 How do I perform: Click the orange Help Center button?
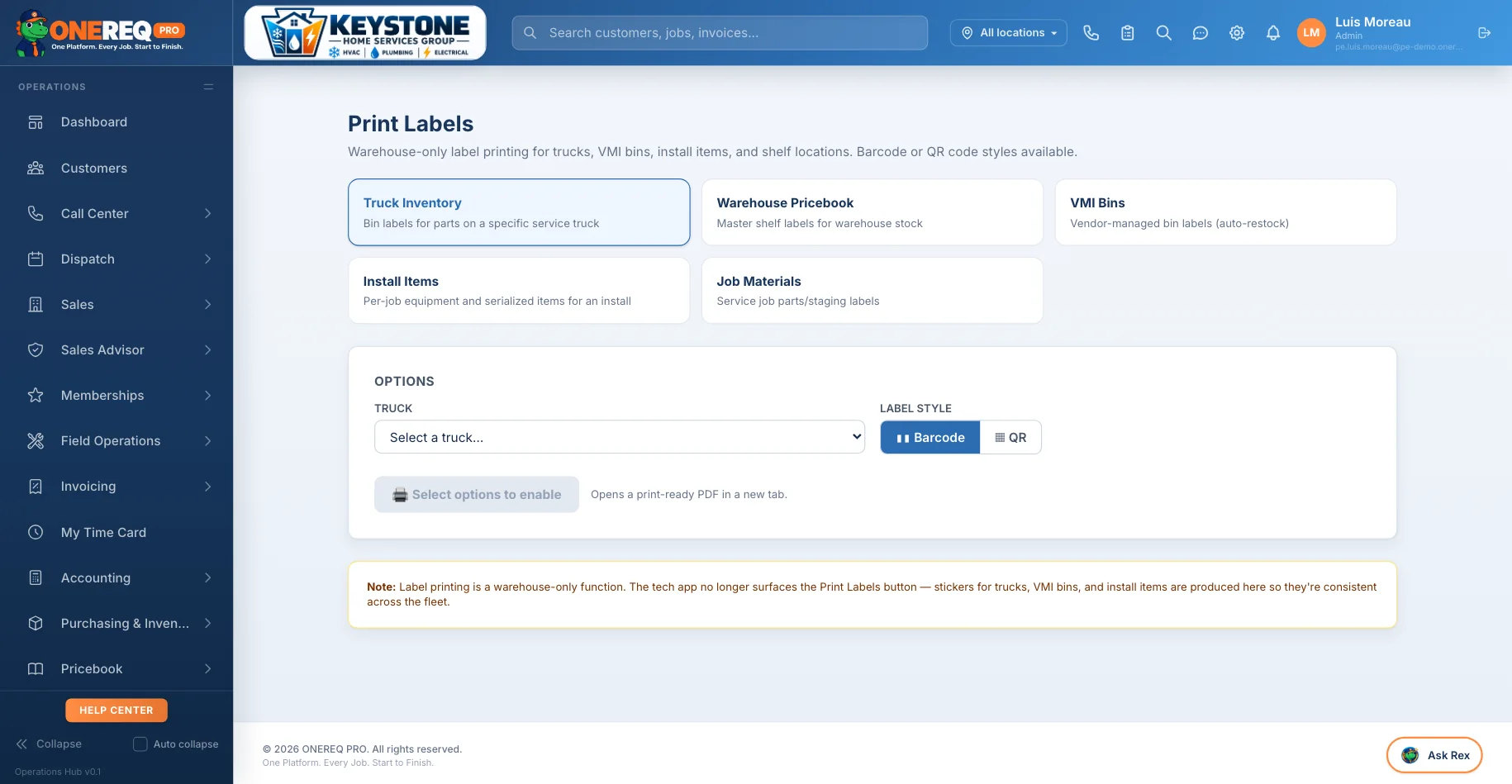(x=116, y=710)
